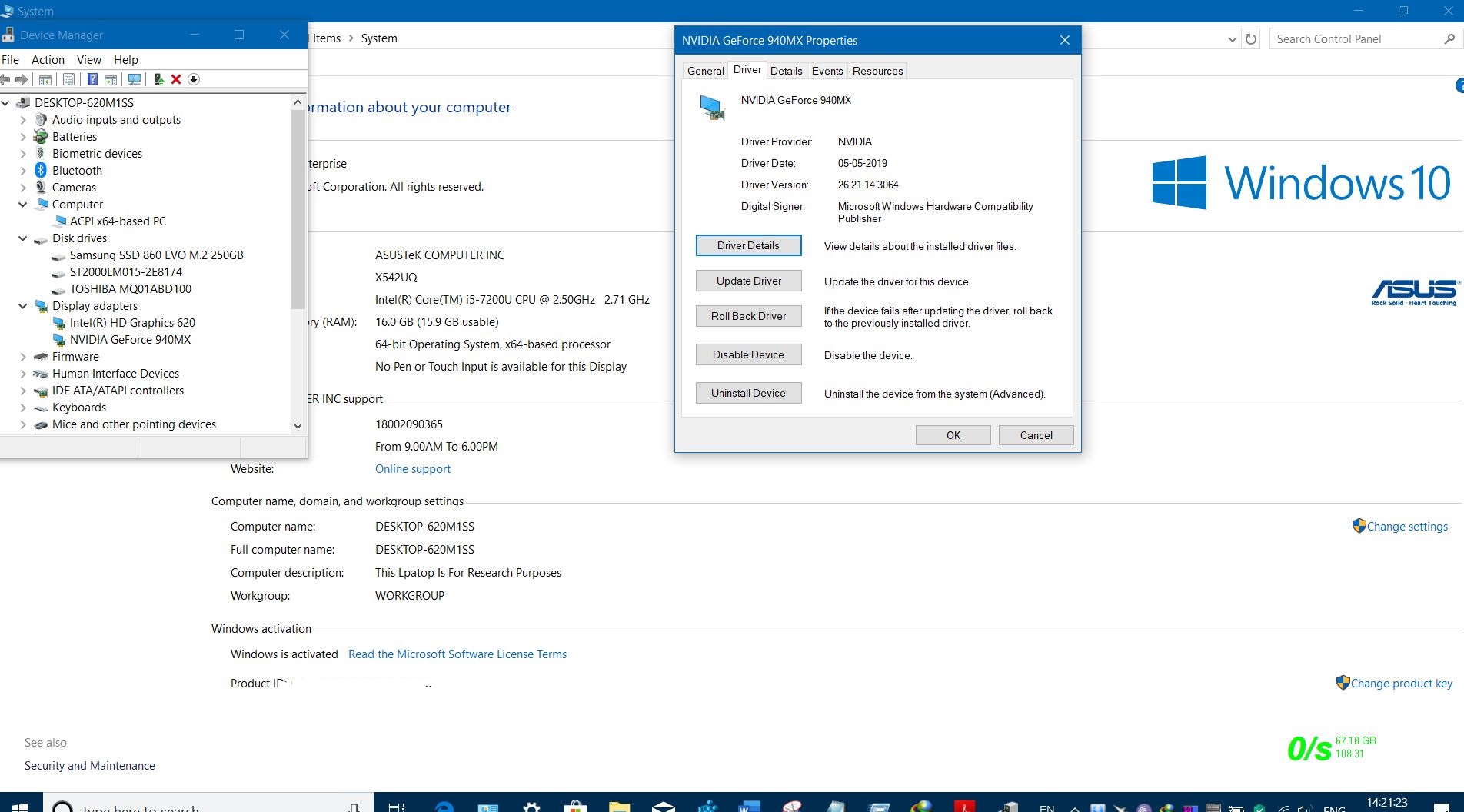
Task: Expand the Cameras category
Action: (22, 188)
